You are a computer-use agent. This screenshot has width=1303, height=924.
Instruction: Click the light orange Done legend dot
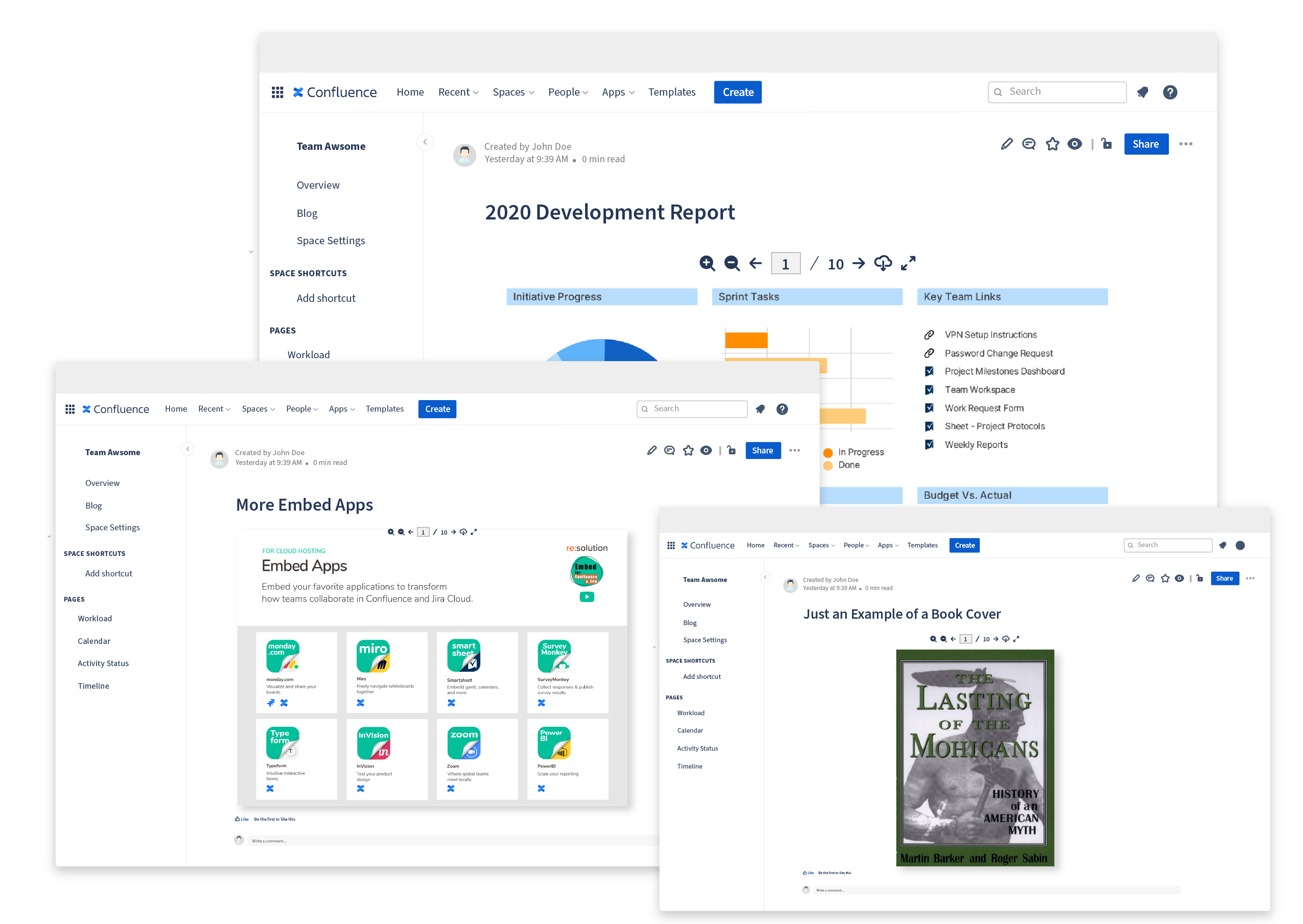tap(829, 465)
